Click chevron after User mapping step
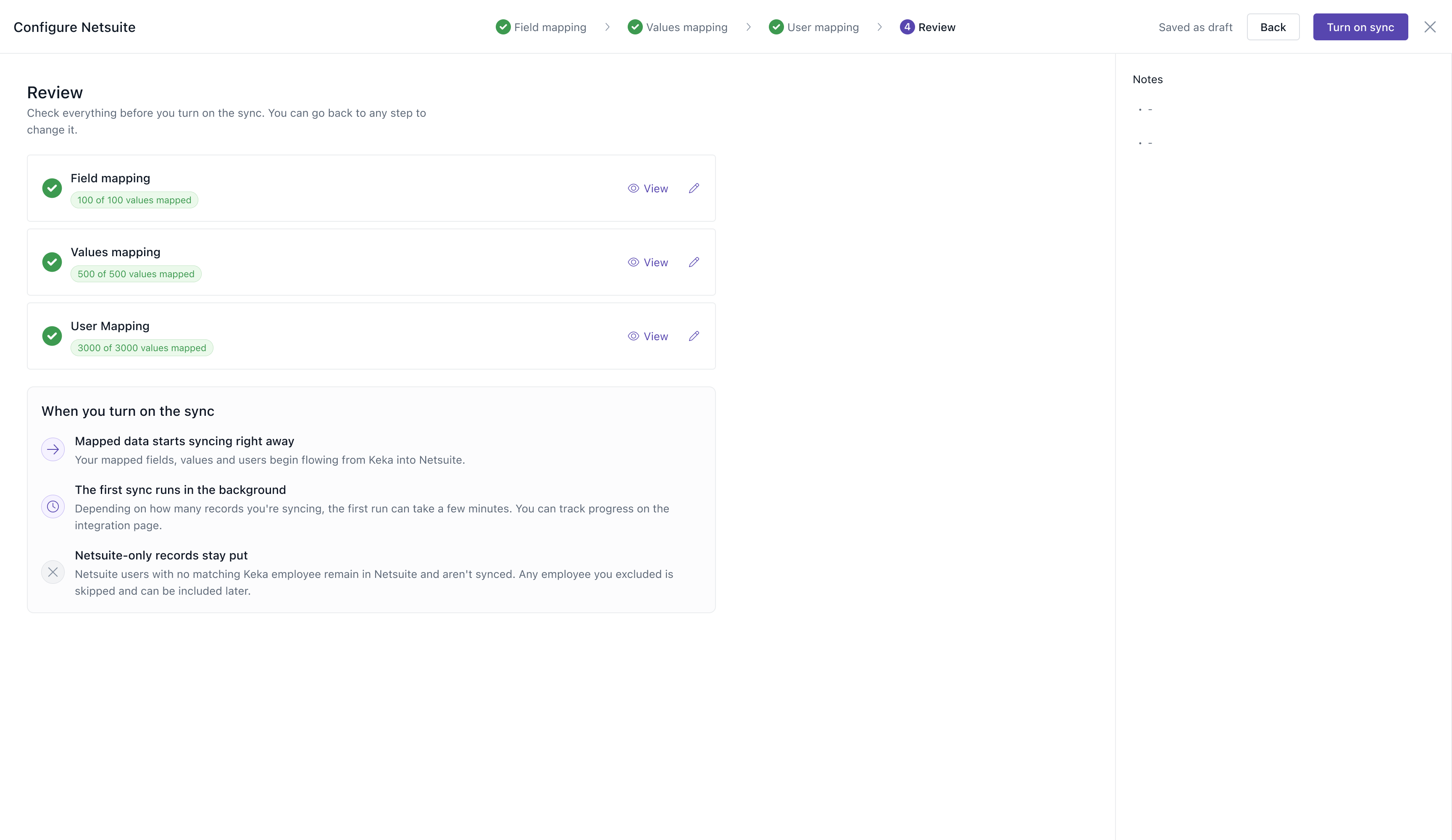Viewport: 1452px width, 840px height. pyautogui.click(x=880, y=27)
